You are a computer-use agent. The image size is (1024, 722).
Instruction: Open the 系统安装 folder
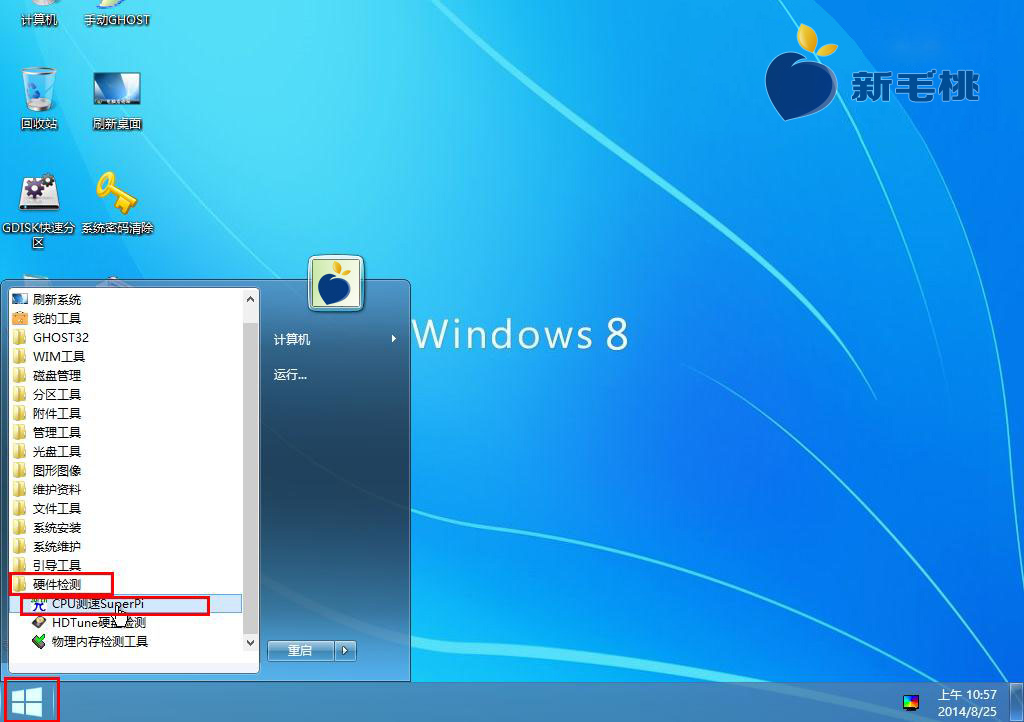(125, 527)
